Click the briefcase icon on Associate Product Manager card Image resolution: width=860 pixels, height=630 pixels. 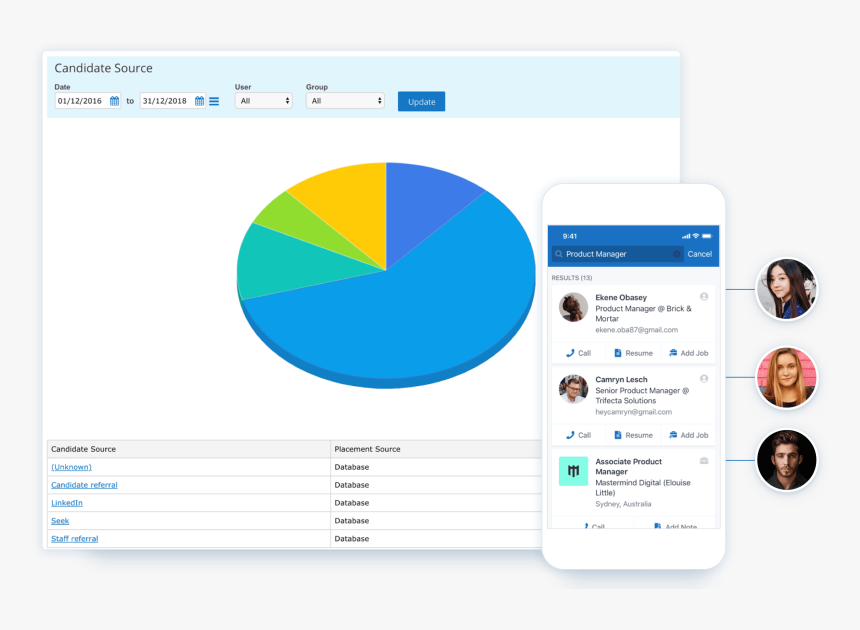(x=702, y=460)
